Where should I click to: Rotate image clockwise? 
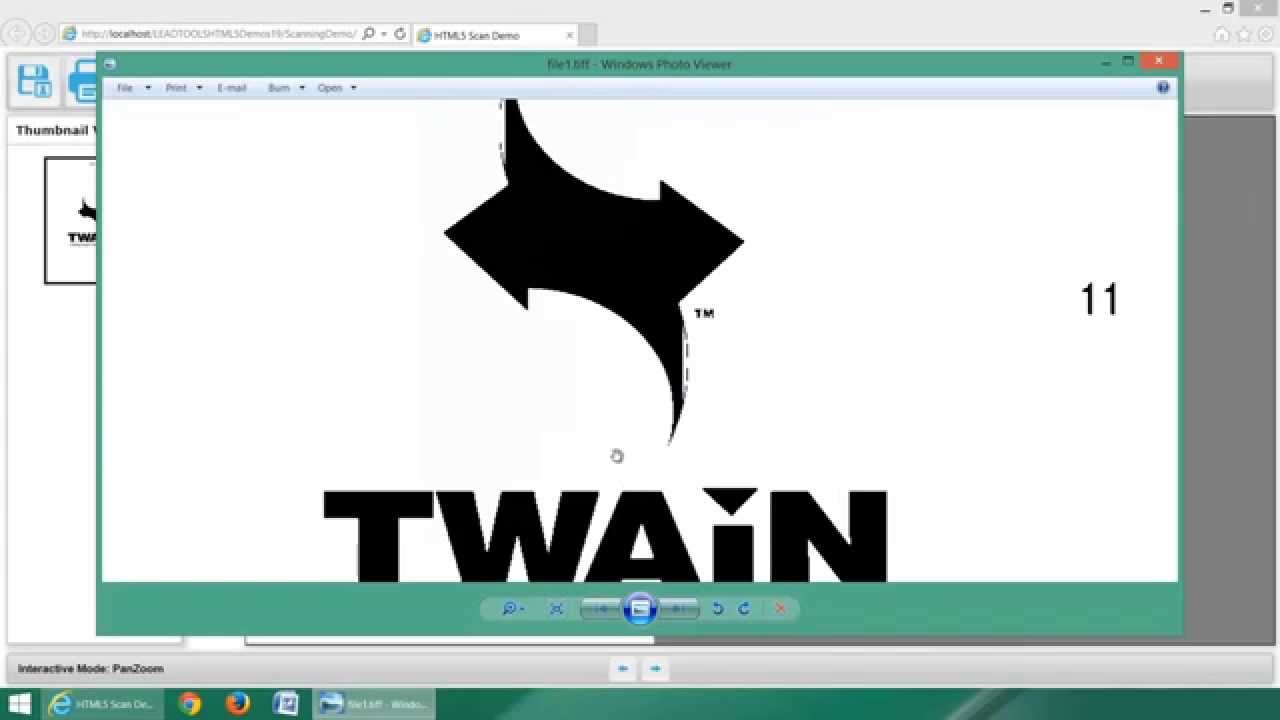pos(744,608)
